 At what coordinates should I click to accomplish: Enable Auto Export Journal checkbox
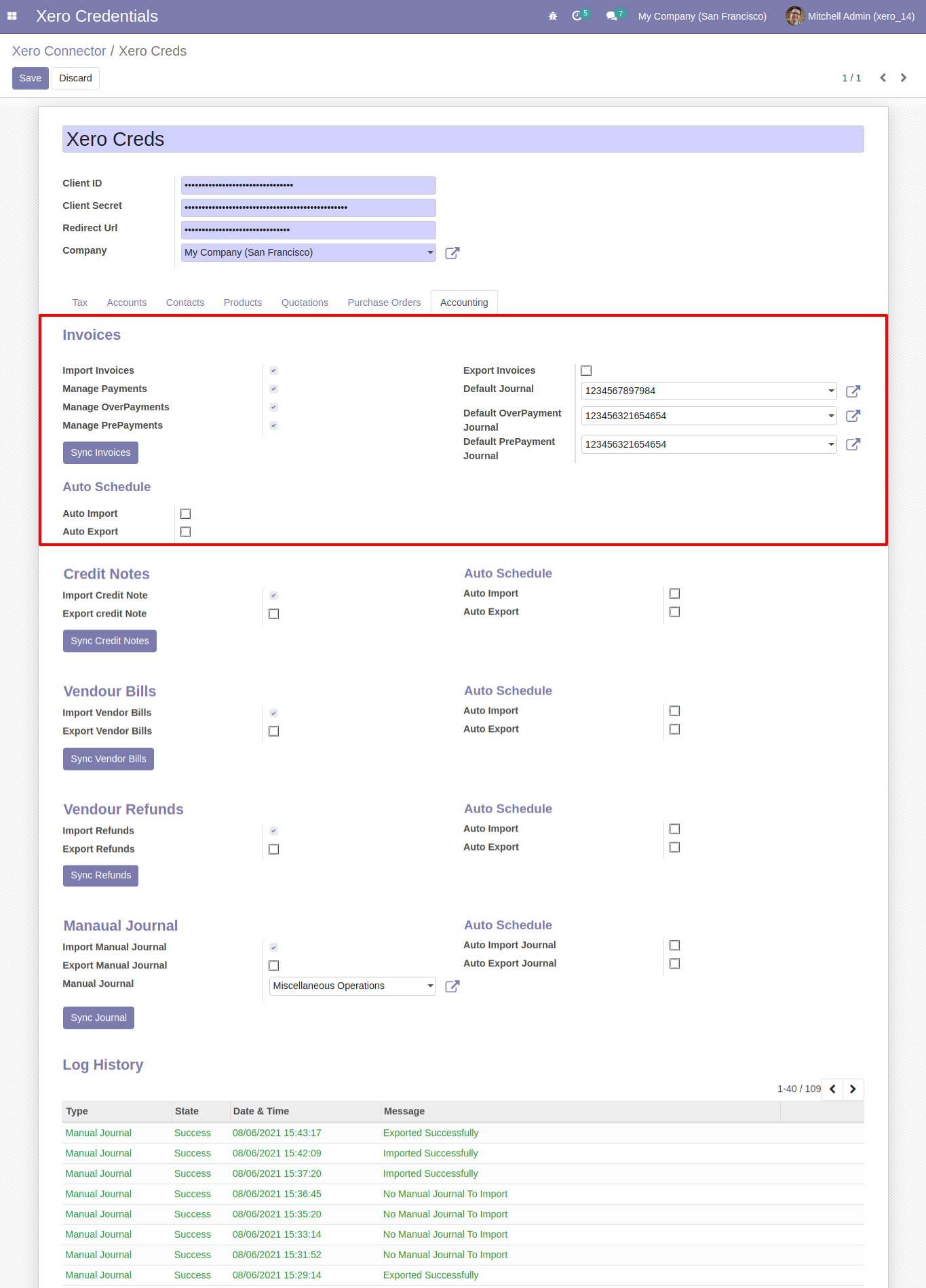pyautogui.click(x=674, y=964)
